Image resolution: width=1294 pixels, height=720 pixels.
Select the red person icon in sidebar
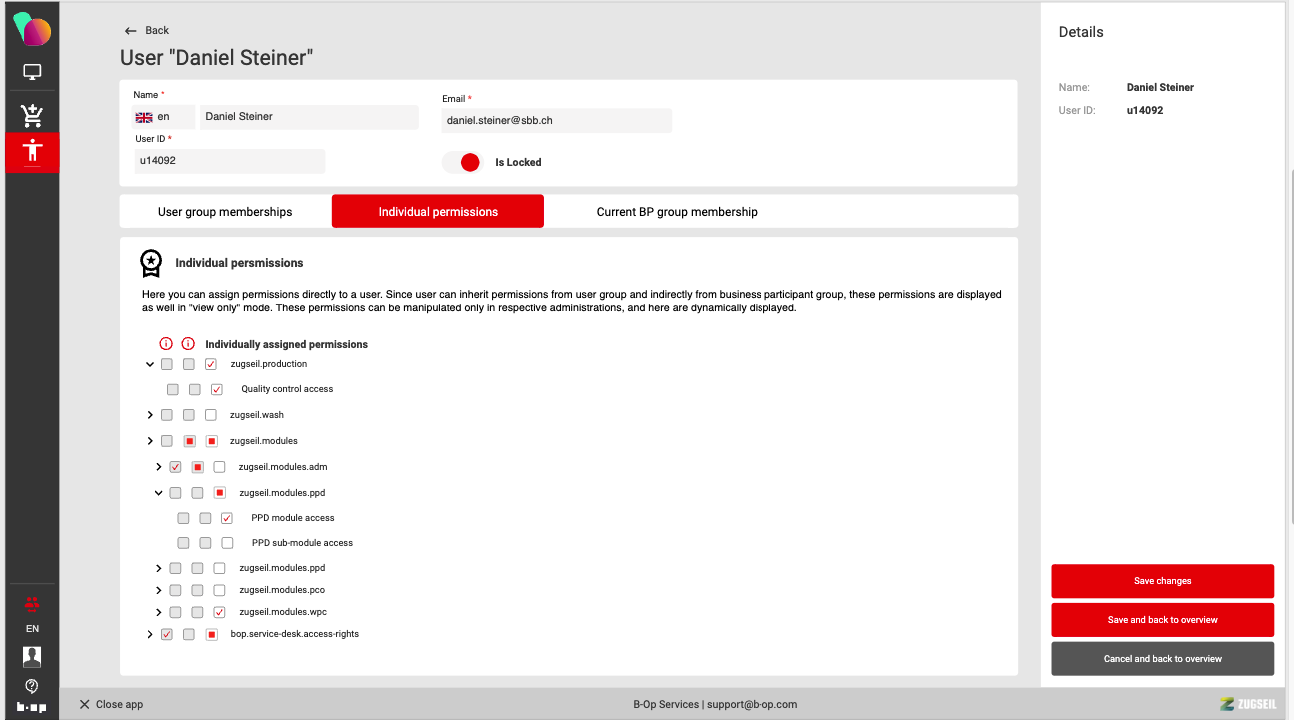[32, 152]
